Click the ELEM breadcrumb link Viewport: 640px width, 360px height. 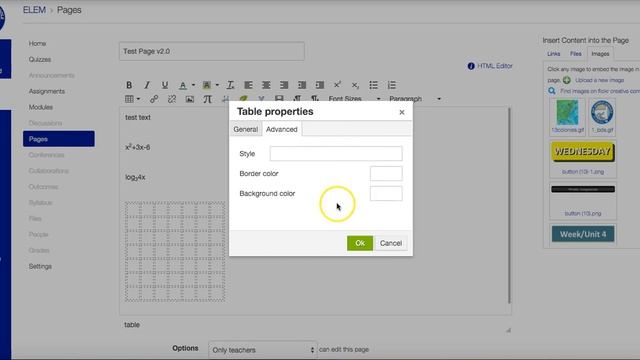[x=34, y=10]
